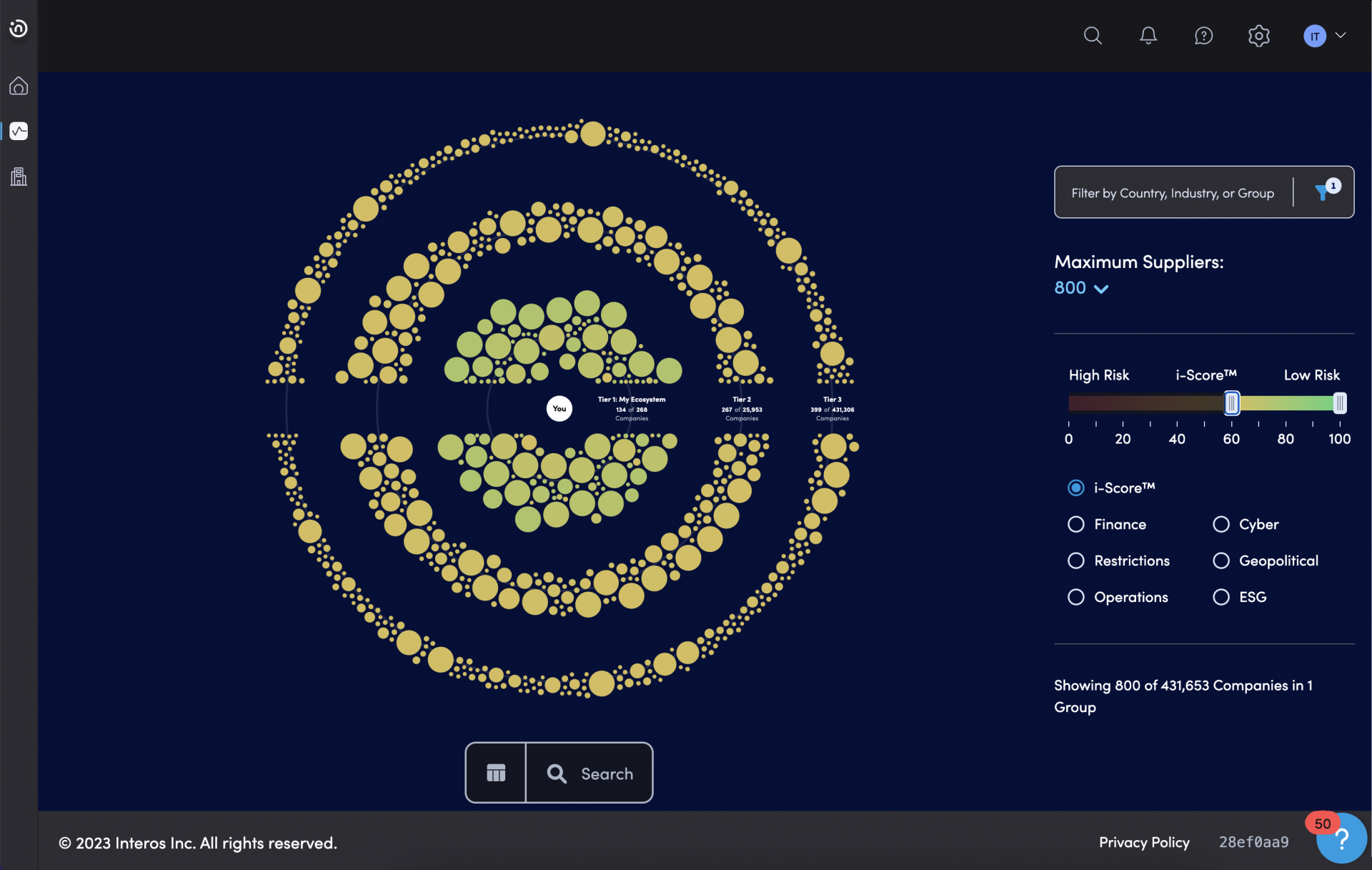
Task: Click the Tier 2 companies label
Action: (x=742, y=409)
